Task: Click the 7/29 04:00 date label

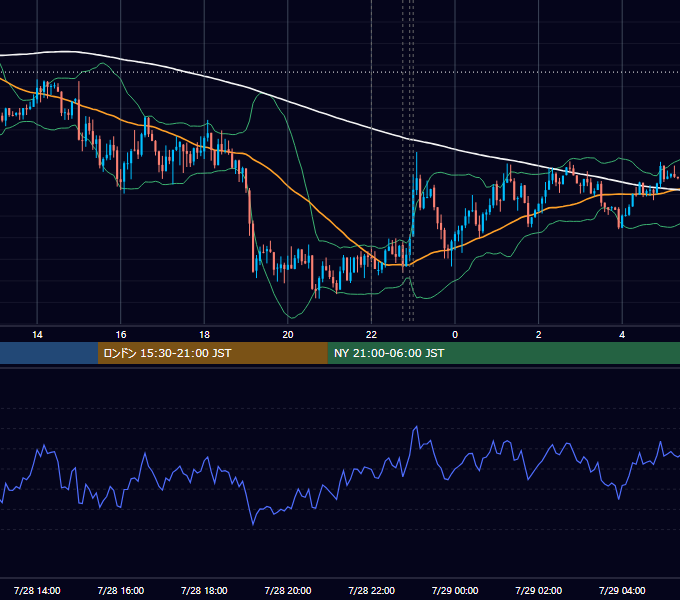Action: (622, 590)
